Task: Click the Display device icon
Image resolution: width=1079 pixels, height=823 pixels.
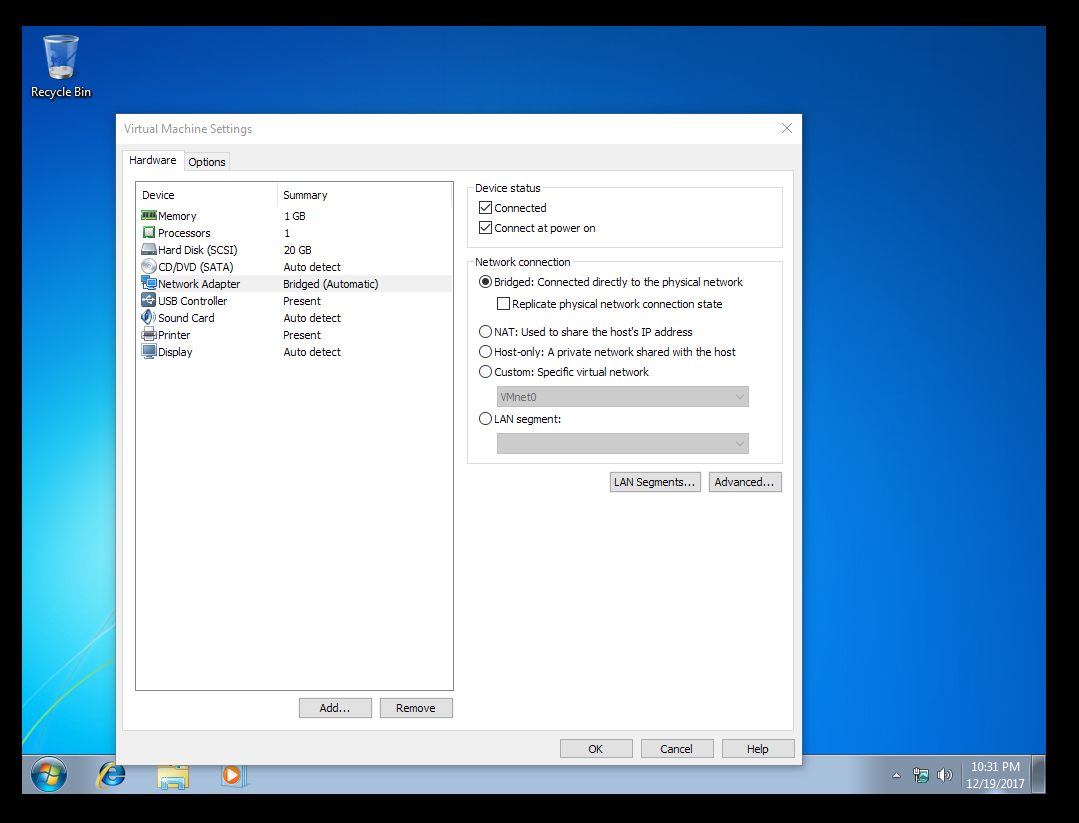Action: [148, 351]
